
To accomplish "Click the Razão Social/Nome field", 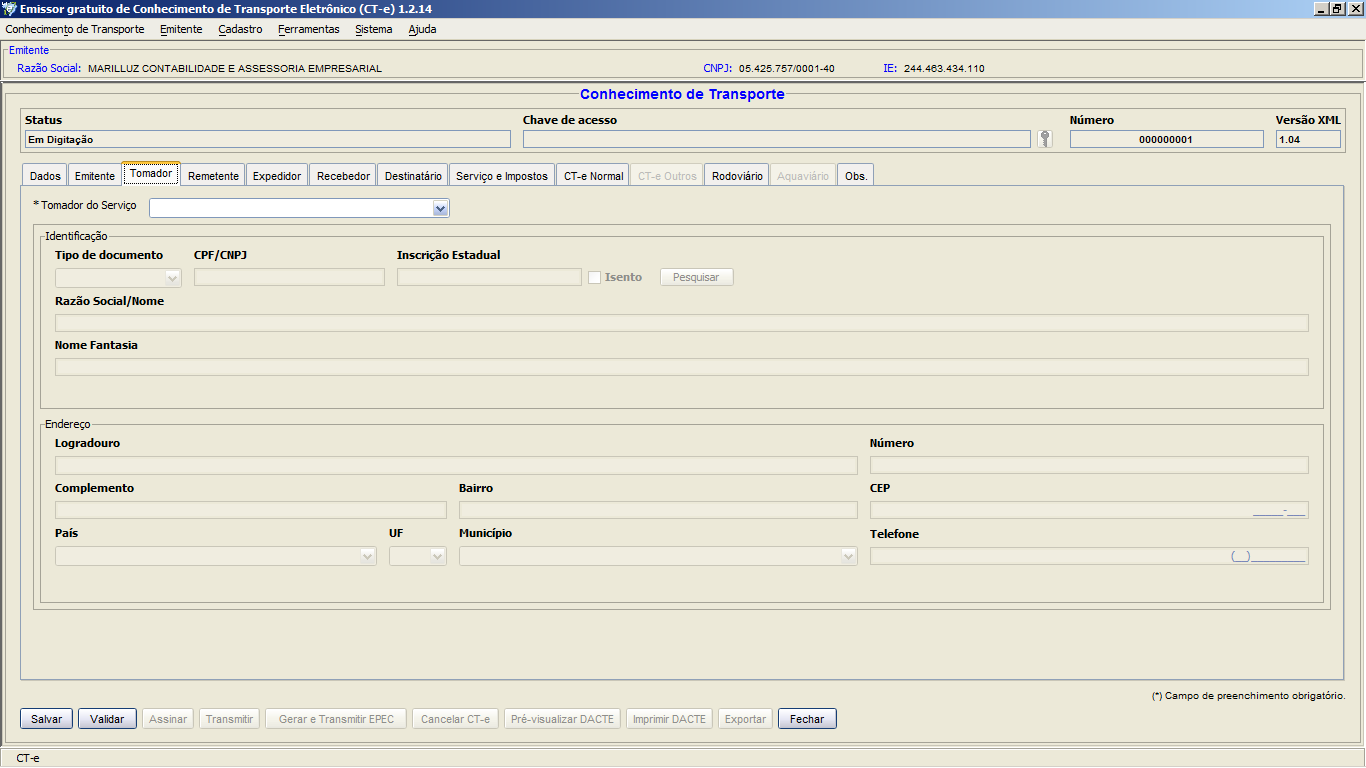I will click(x=681, y=322).
